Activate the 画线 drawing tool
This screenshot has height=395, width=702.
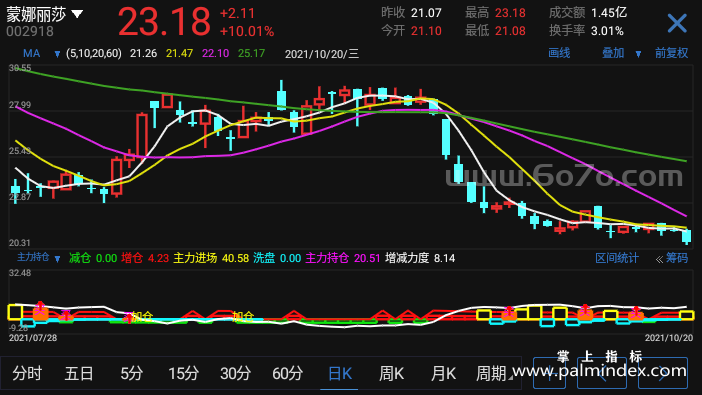(x=559, y=53)
